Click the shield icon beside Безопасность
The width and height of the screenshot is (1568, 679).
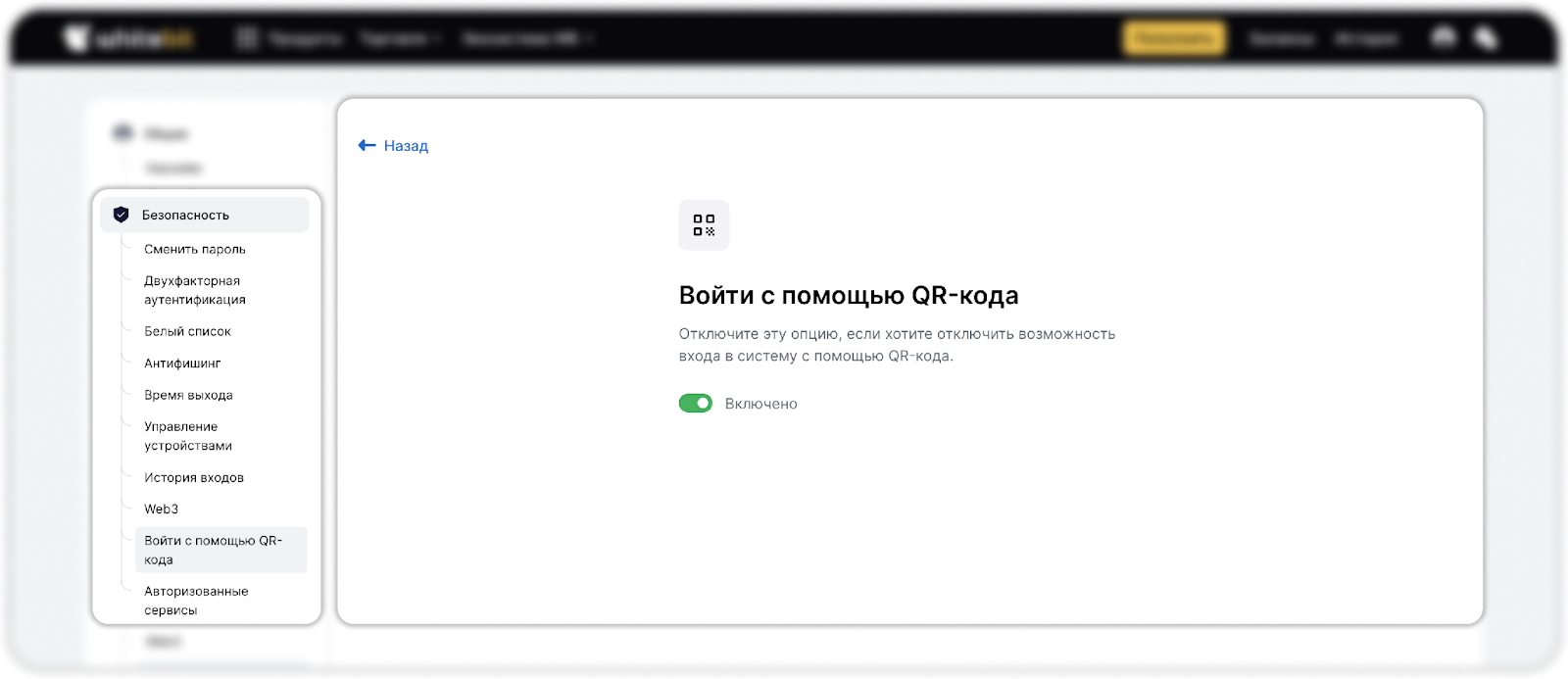coord(122,215)
